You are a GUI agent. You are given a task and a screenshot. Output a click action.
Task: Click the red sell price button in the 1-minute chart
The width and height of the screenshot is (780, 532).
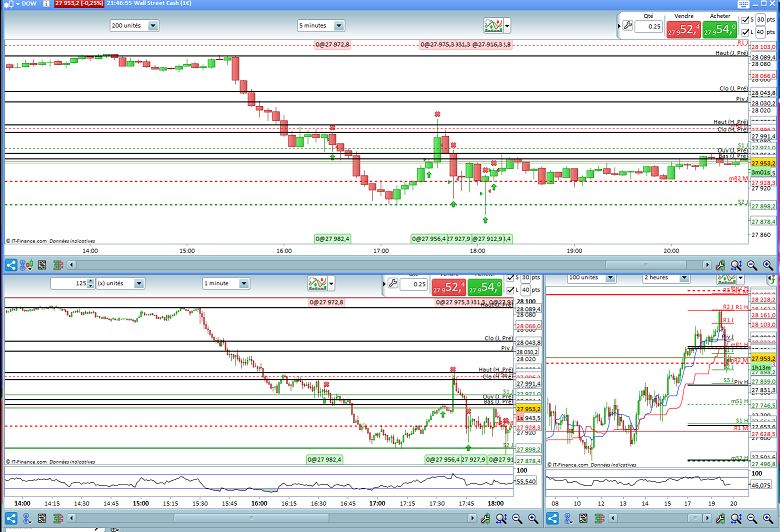(x=449, y=287)
